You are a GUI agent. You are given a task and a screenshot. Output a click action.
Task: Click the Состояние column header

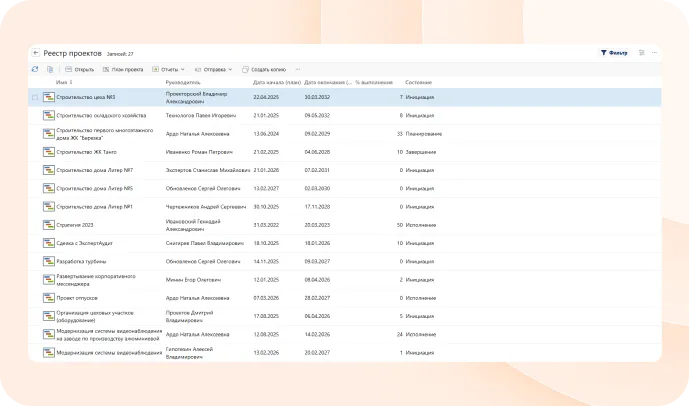pyautogui.click(x=419, y=82)
